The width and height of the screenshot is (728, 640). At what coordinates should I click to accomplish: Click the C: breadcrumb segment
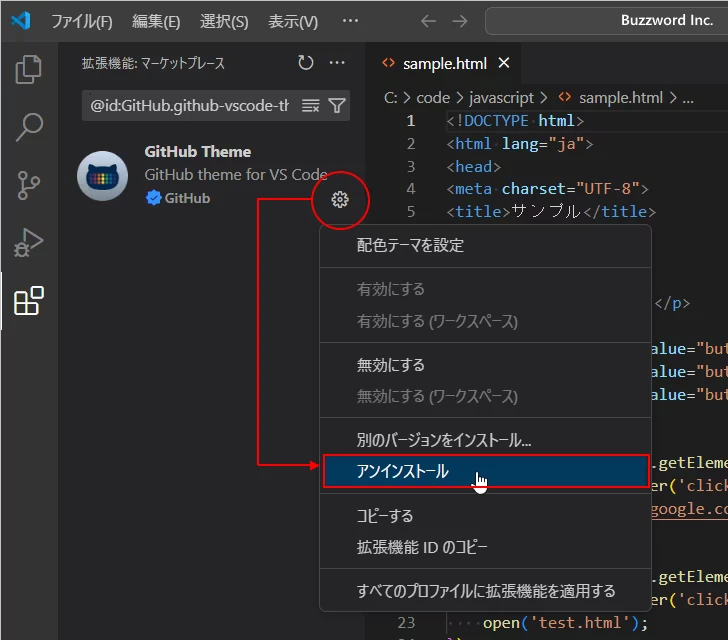[x=390, y=98]
